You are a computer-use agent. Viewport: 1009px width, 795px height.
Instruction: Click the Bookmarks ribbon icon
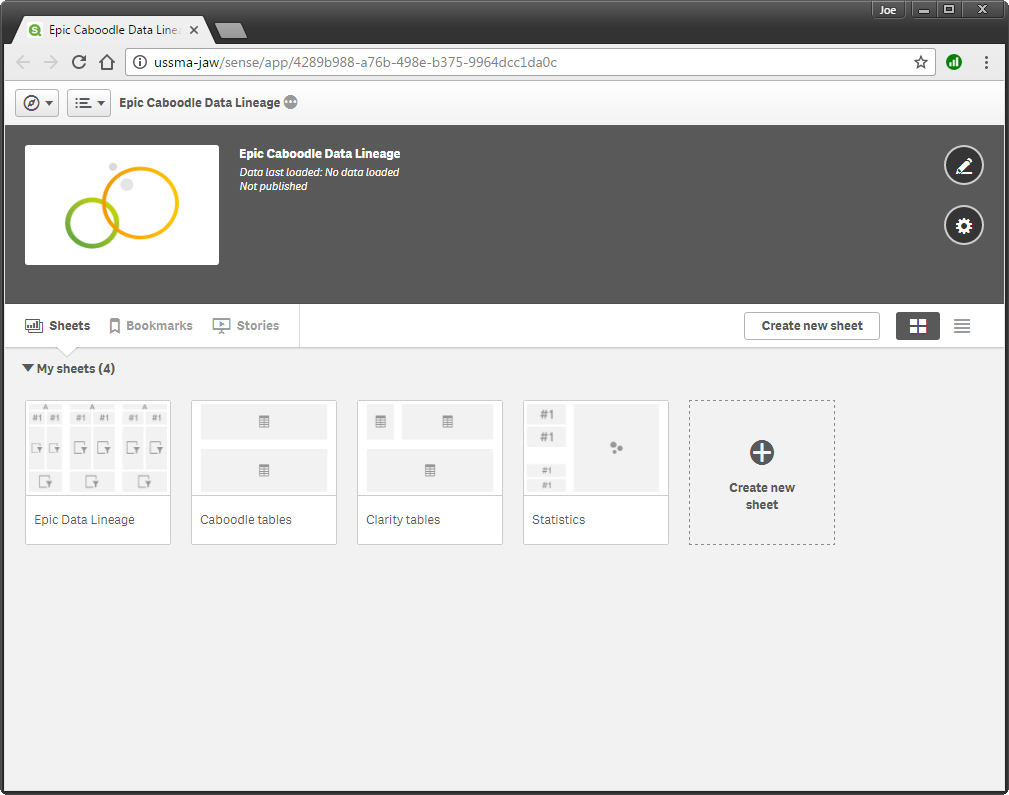coord(115,326)
